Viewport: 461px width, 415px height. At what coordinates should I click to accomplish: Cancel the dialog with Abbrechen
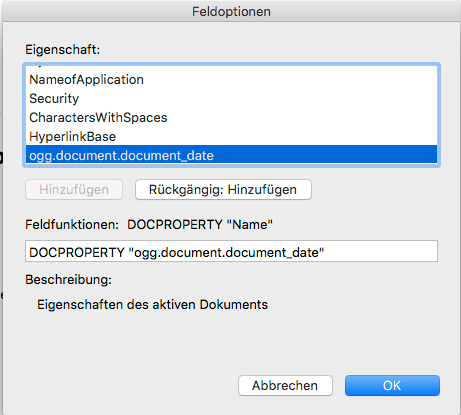(x=285, y=386)
